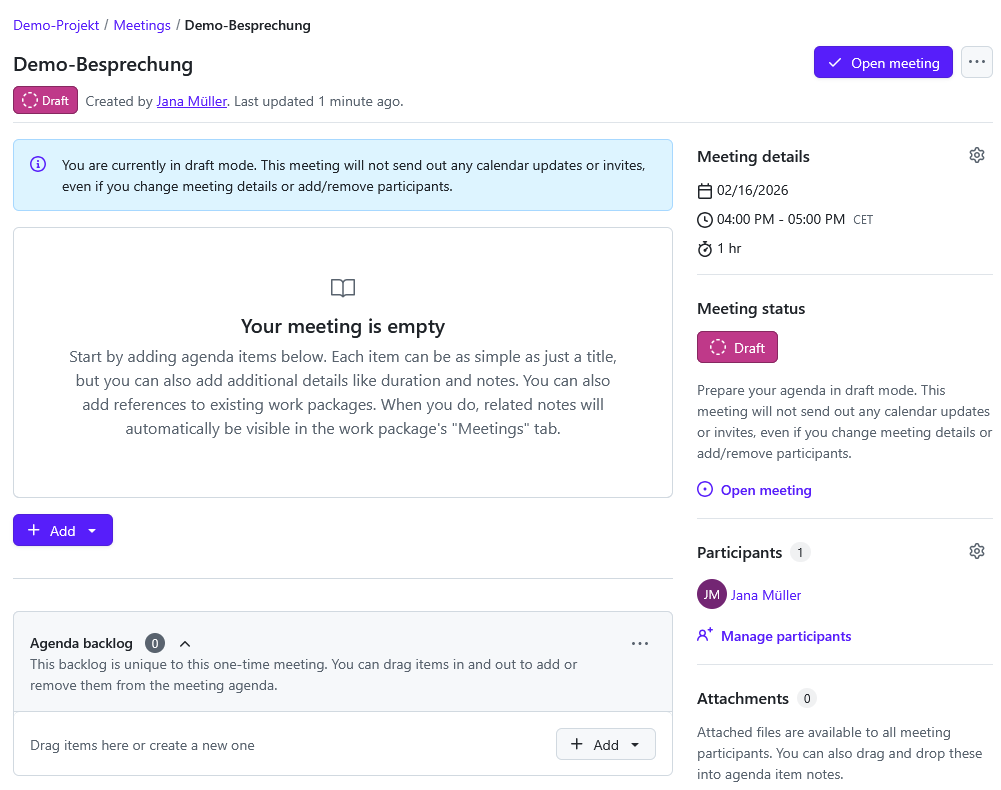Click the clock icon beside the meeting time

[x=705, y=218]
